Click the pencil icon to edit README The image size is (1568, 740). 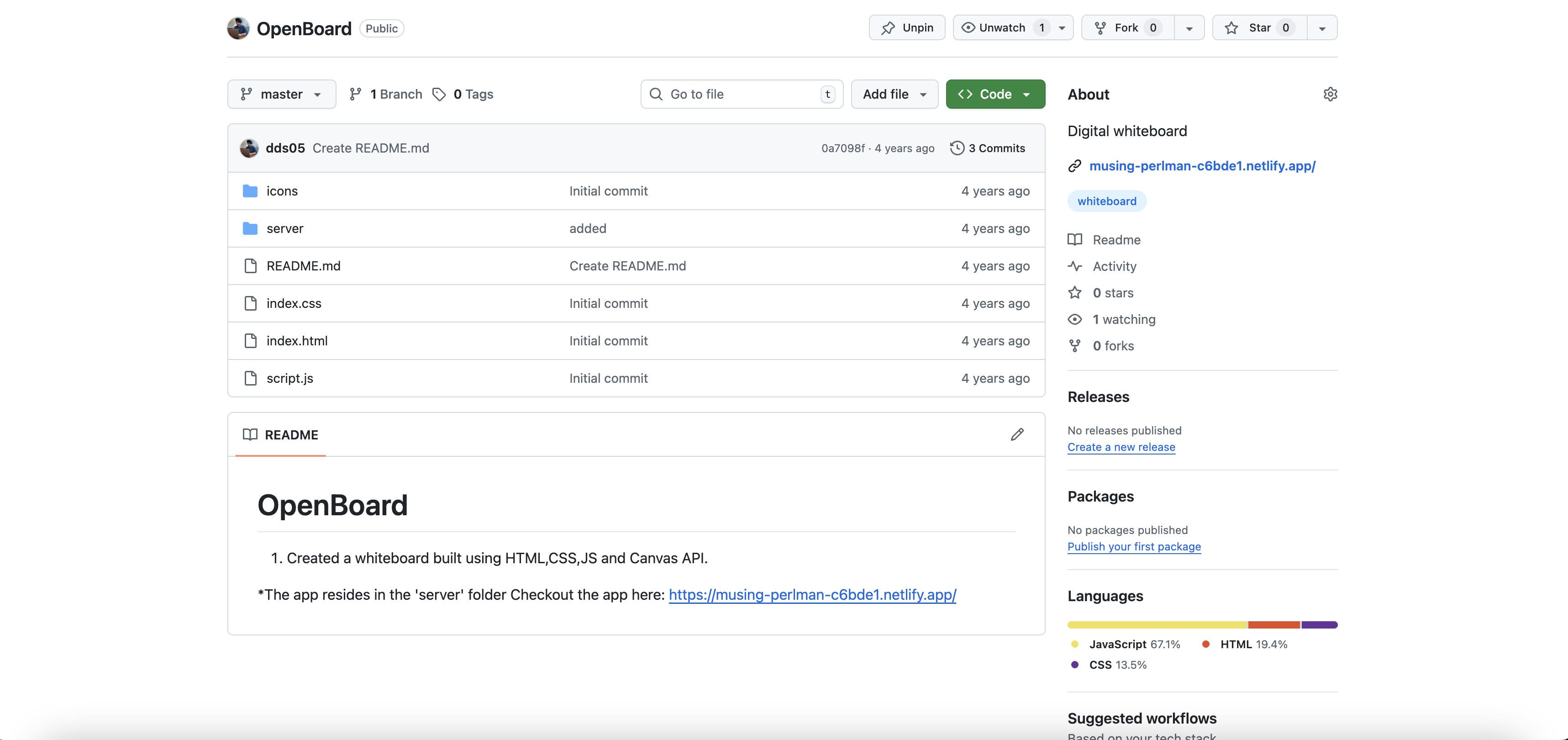1017,434
